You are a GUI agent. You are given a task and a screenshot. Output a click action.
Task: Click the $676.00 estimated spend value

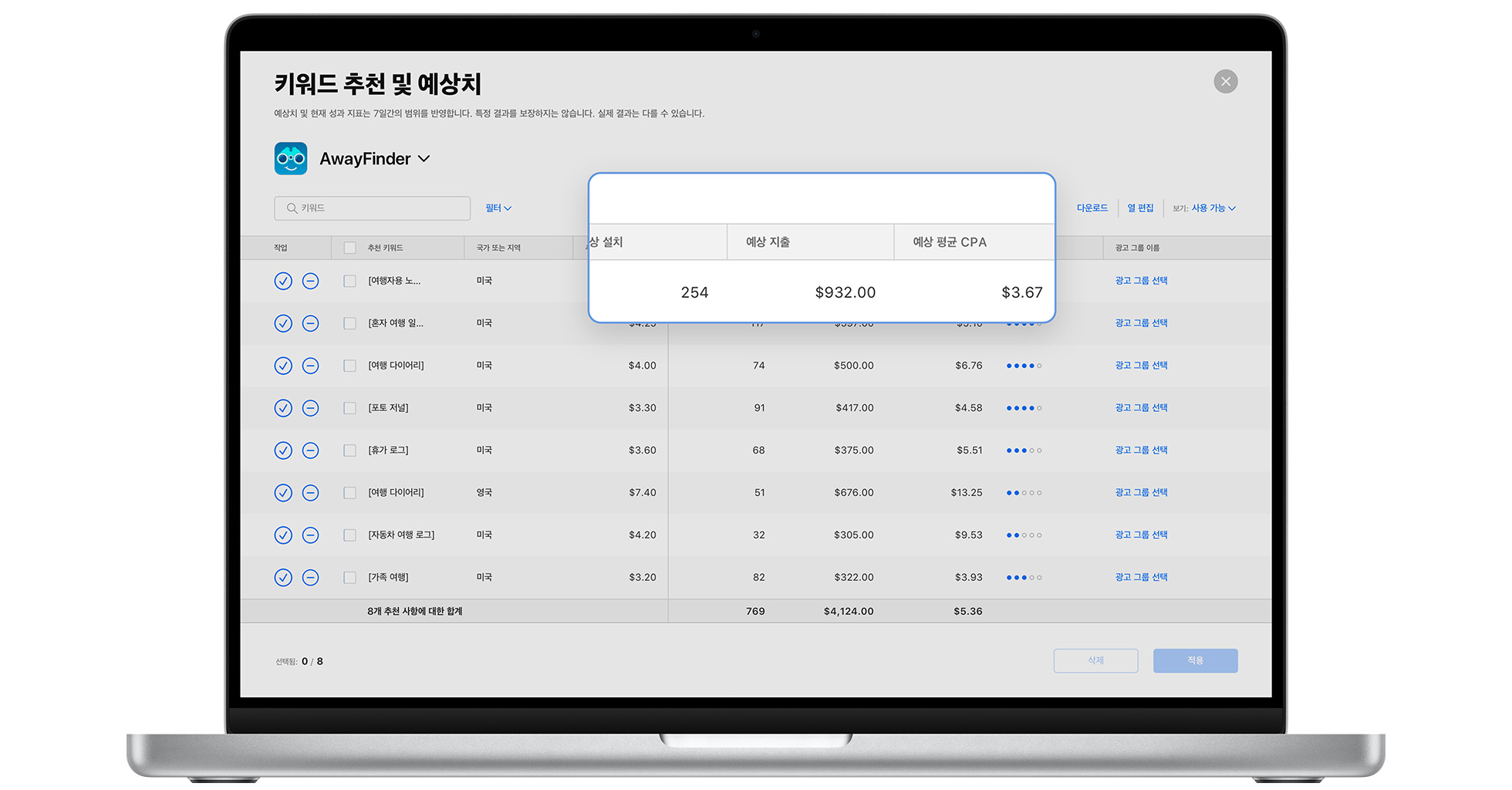click(853, 493)
